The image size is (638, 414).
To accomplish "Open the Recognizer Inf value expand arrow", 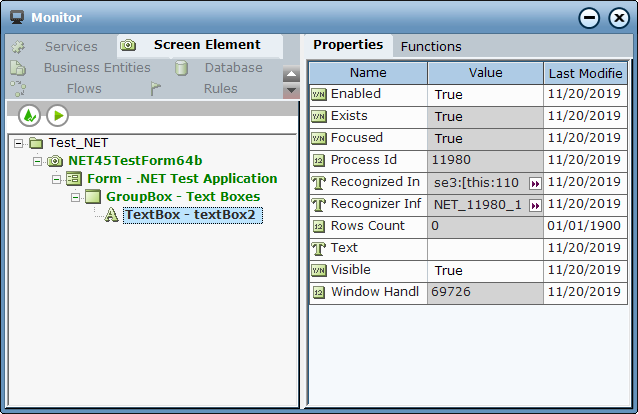I will (535, 206).
